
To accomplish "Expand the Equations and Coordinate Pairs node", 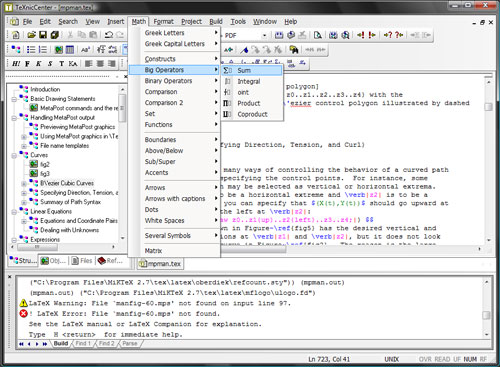I will pyautogui.click(x=24, y=221).
